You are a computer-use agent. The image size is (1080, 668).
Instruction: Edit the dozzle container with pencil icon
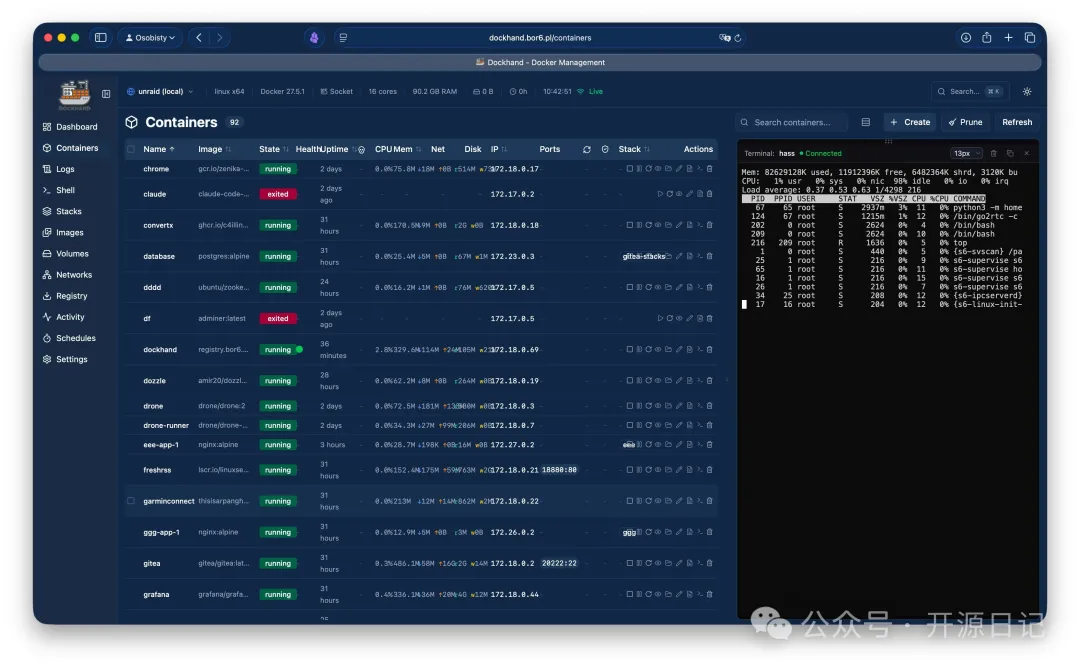pos(679,380)
